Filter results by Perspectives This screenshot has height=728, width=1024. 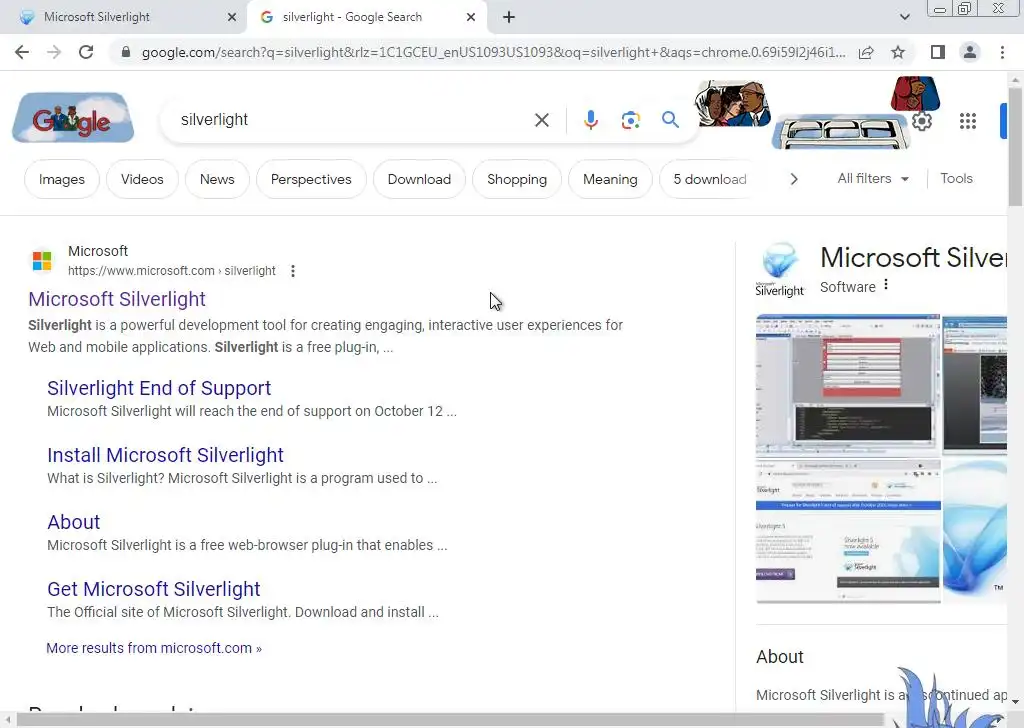coord(311,179)
